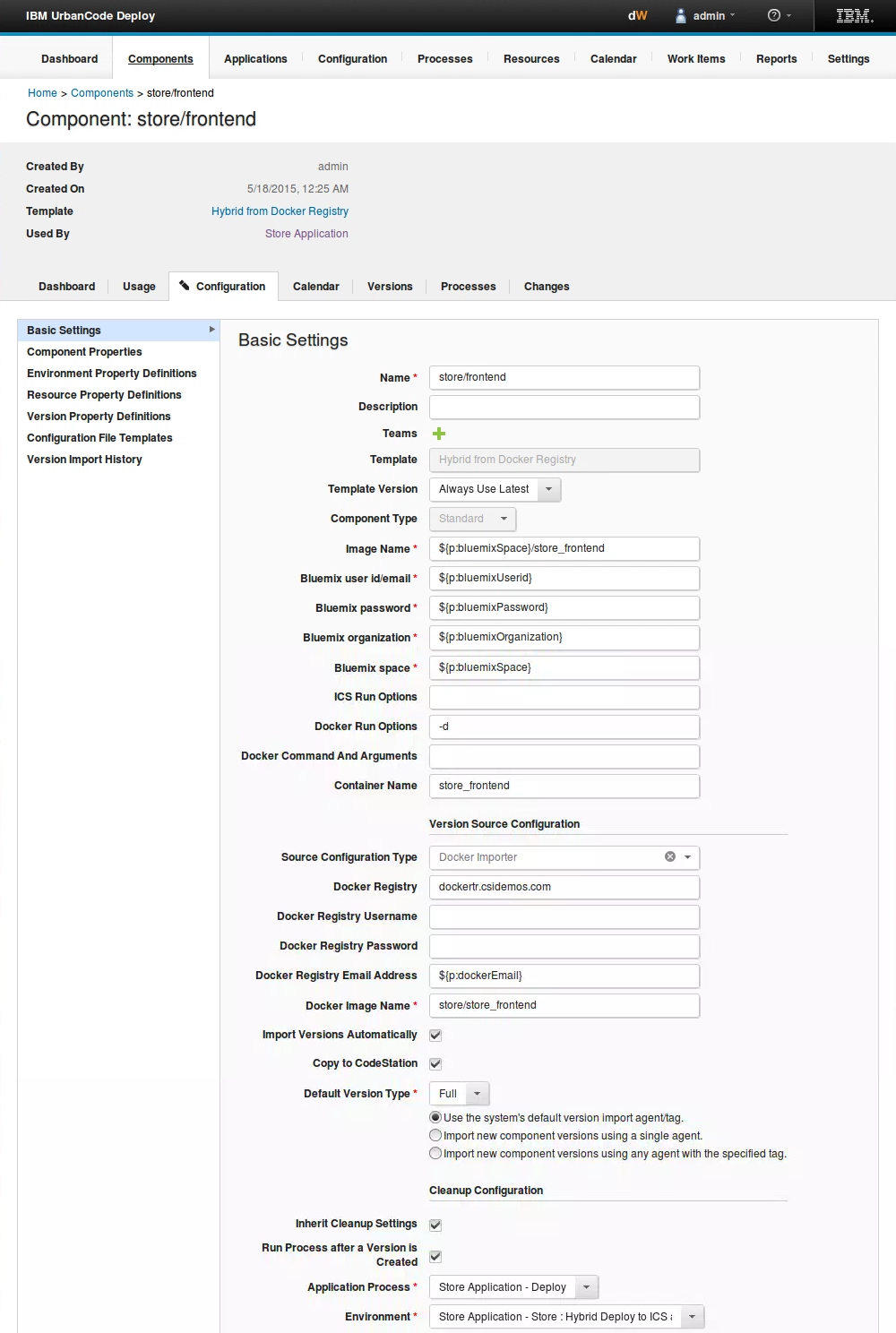
Task: Open admin user menu
Action: [x=714, y=15]
